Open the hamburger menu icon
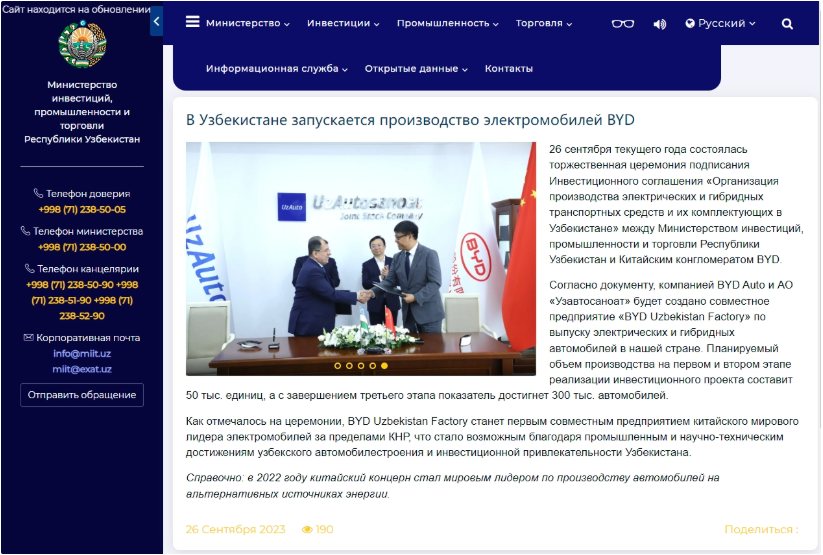This screenshot has width=823, height=555. 193,22
